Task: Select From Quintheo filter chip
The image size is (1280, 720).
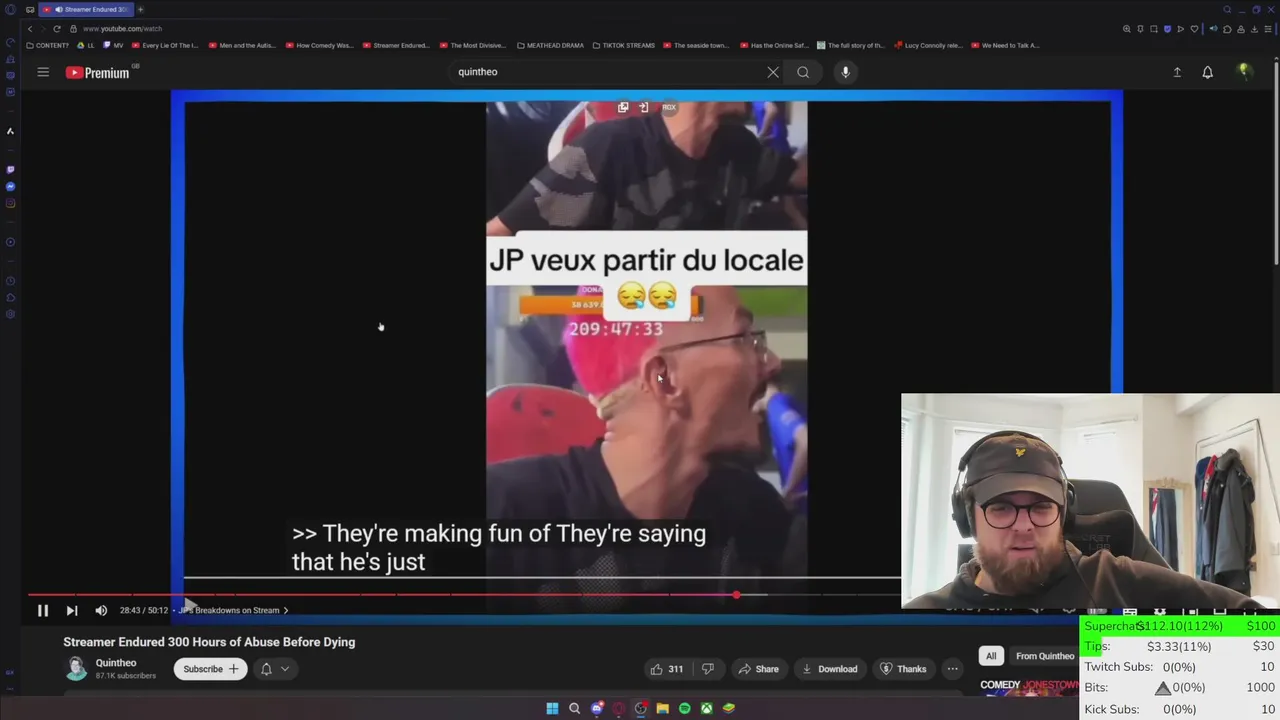Action: [1044, 656]
